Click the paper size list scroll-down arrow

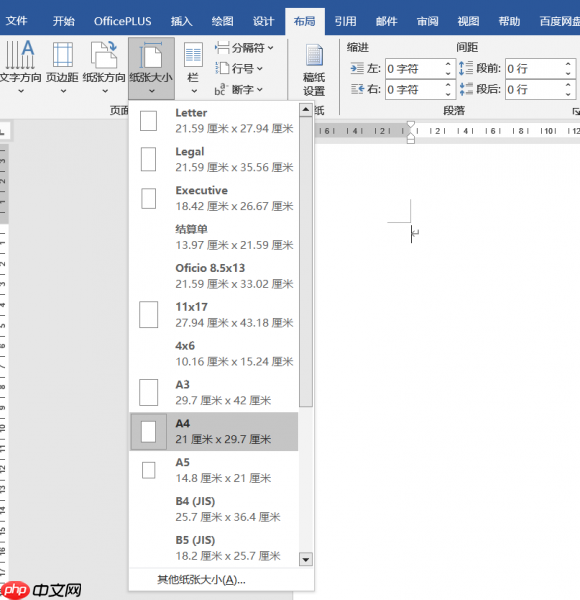point(306,560)
